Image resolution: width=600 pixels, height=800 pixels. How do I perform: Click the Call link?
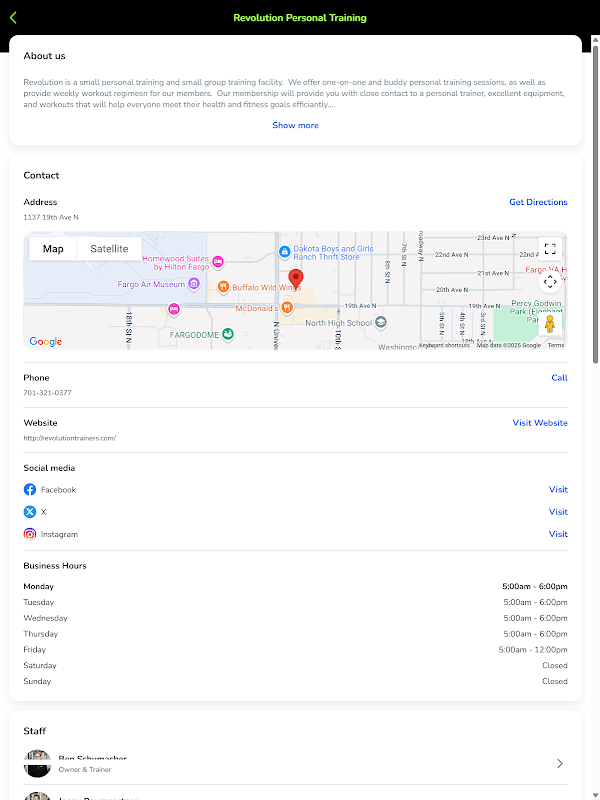[x=560, y=378]
